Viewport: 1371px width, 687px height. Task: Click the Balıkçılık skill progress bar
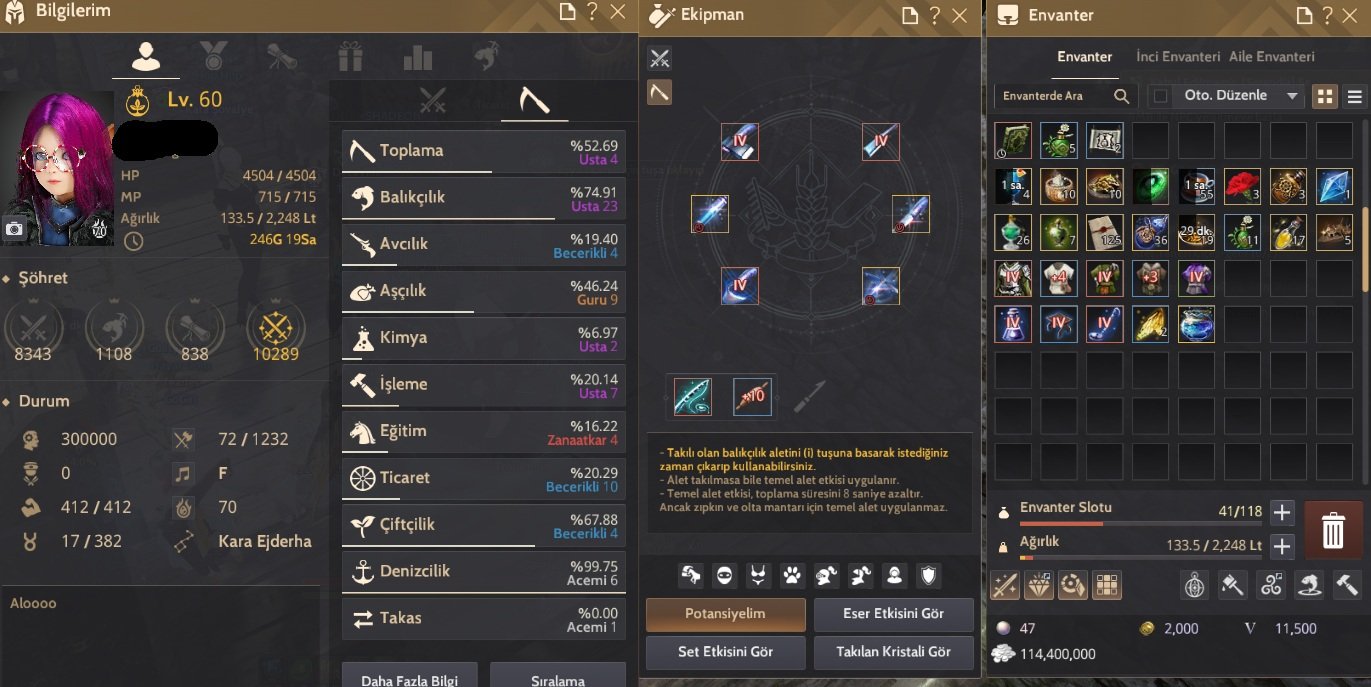coord(449,217)
